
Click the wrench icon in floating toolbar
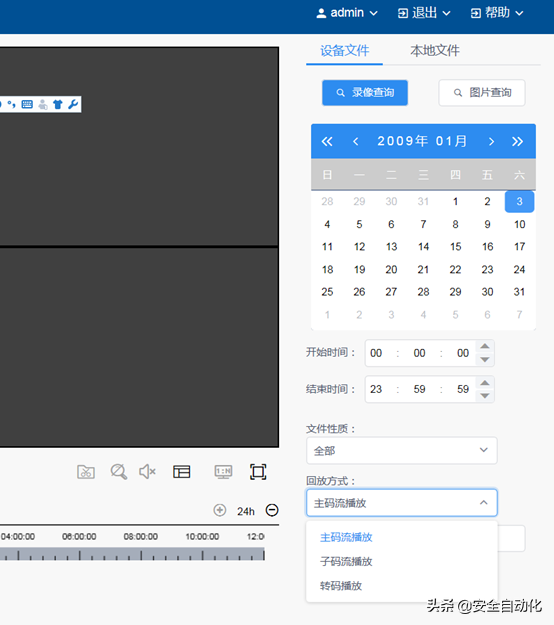click(x=73, y=104)
